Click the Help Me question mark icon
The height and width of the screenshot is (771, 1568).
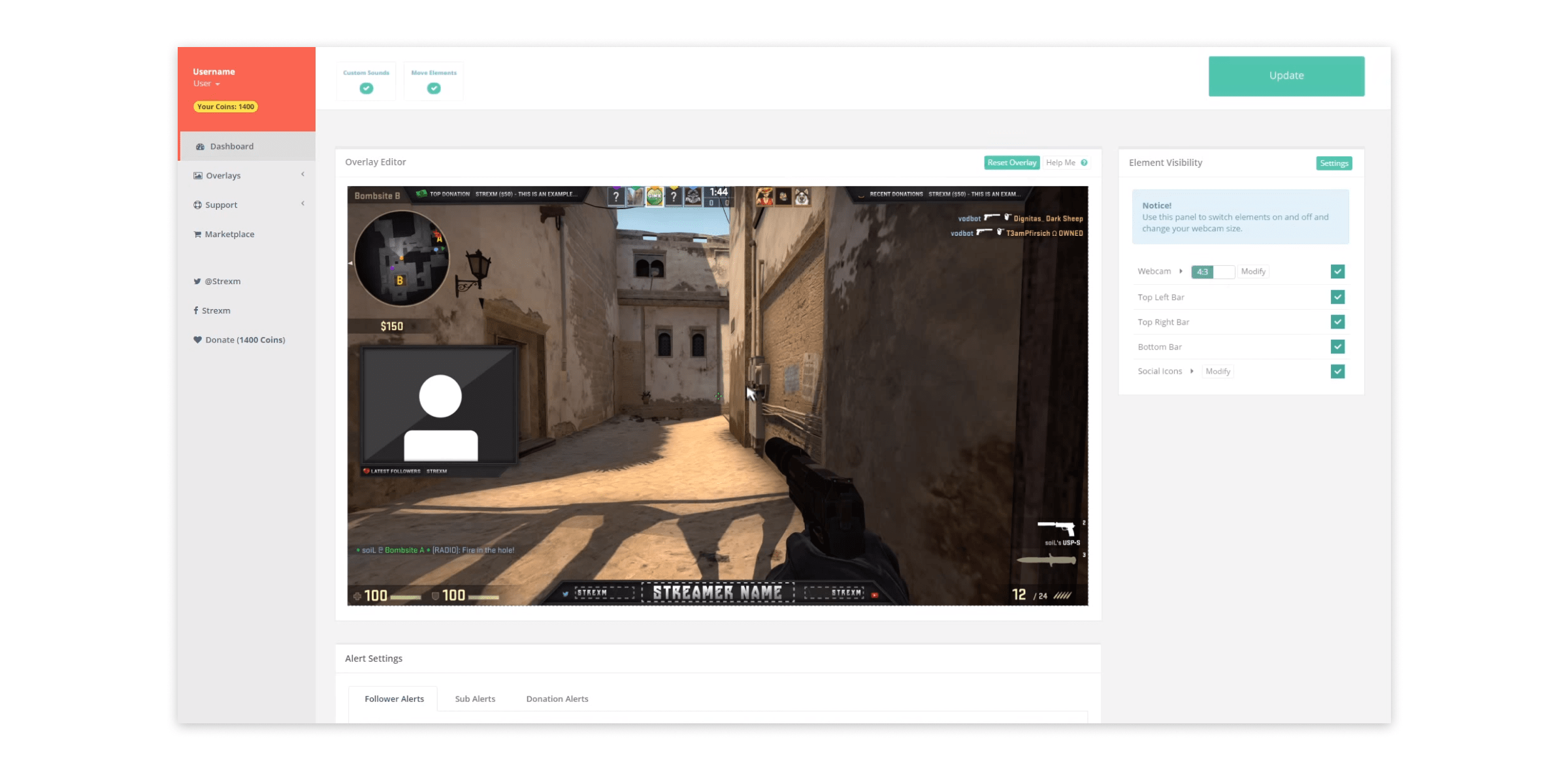click(1084, 163)
